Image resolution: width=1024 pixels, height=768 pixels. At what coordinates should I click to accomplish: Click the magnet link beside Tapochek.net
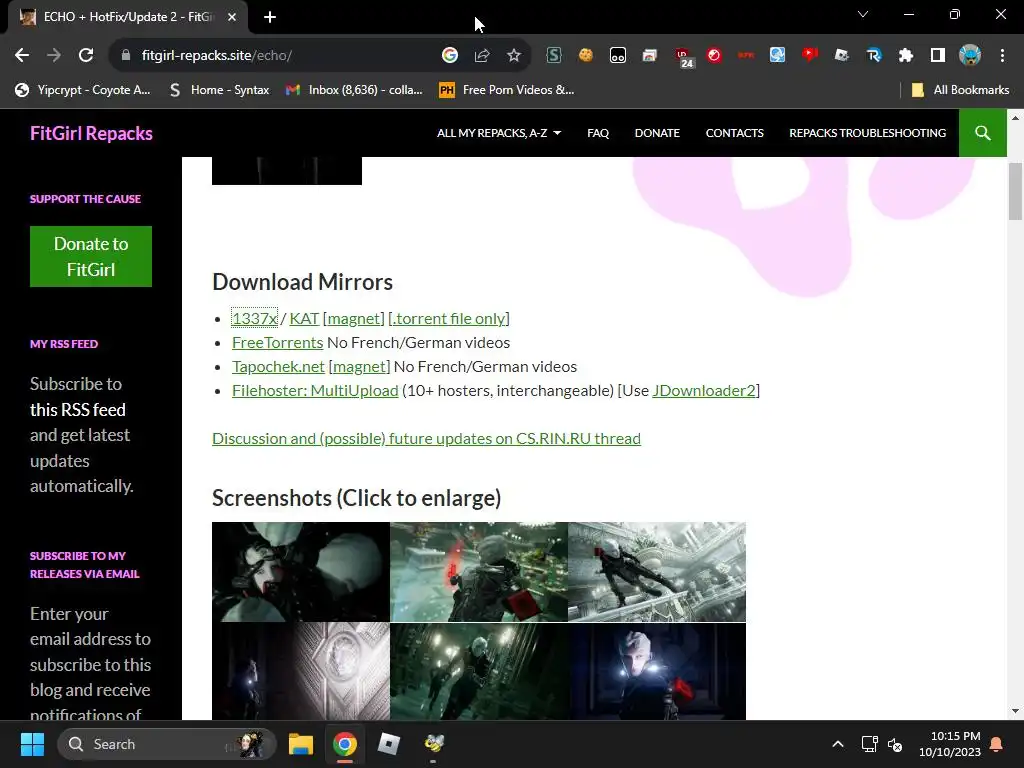coord(359,367)
